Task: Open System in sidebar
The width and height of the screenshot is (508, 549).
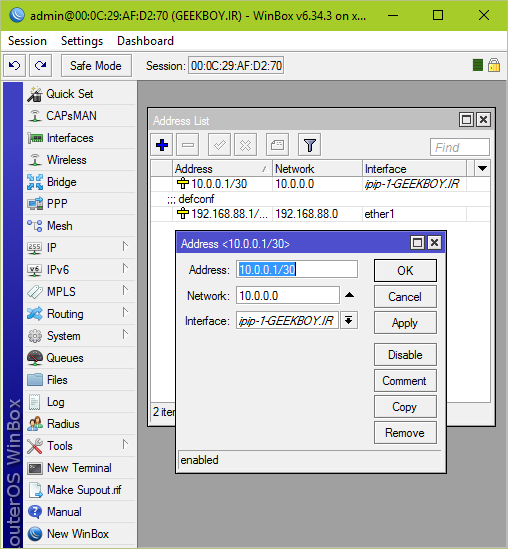Action: (80, 336)
